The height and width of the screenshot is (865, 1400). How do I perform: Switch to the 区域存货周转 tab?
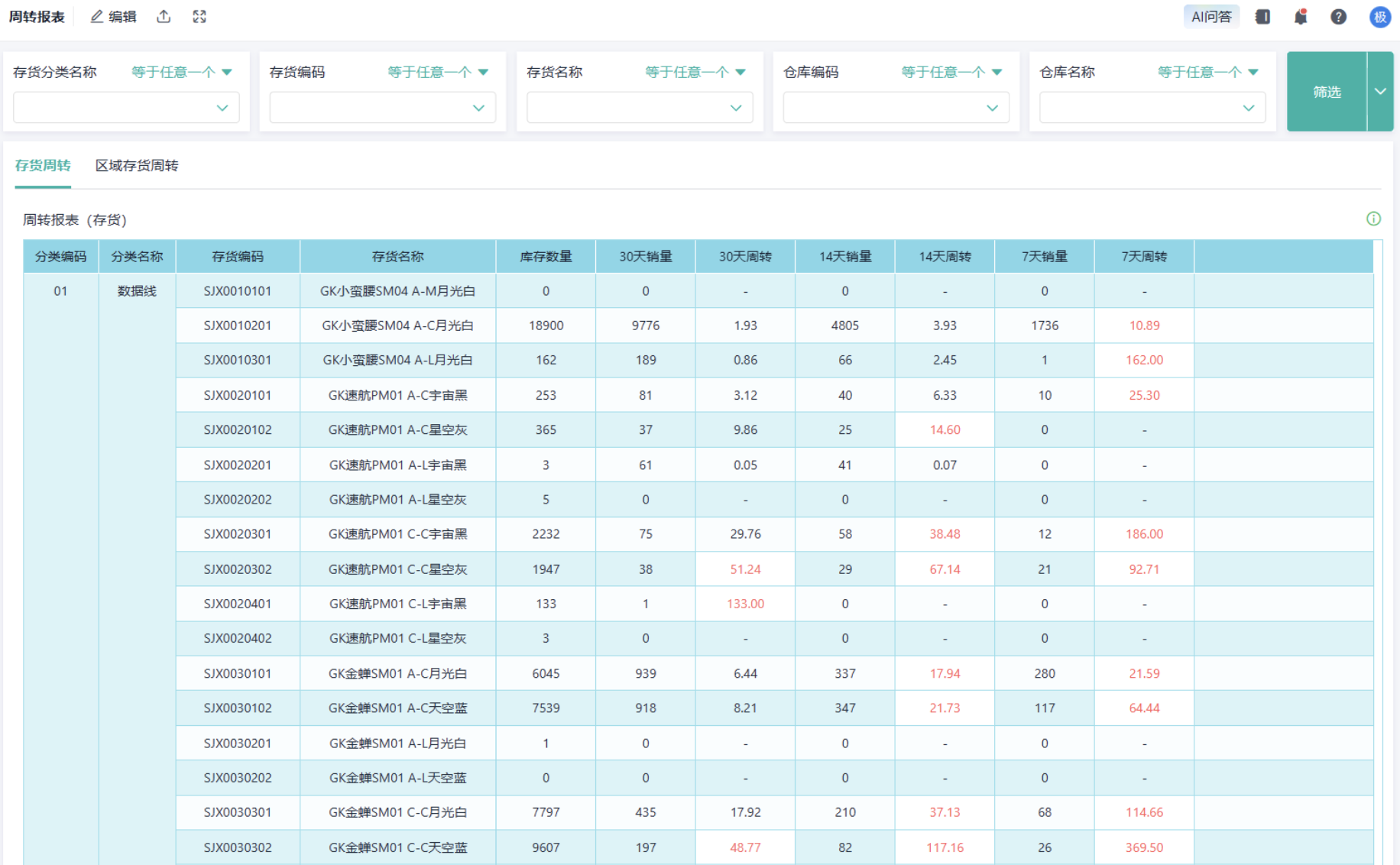(137, 166)
